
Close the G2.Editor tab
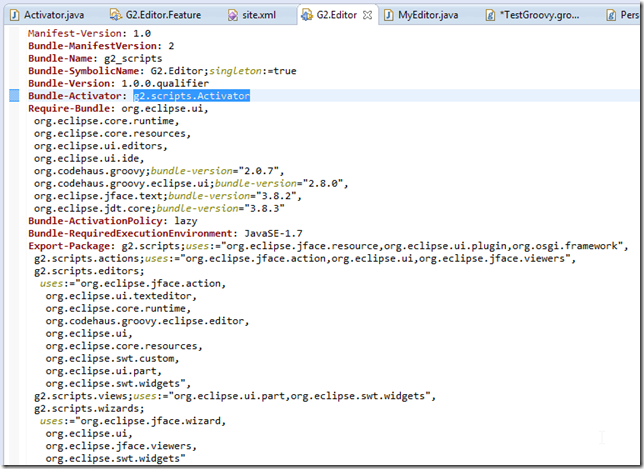(367, 16)
